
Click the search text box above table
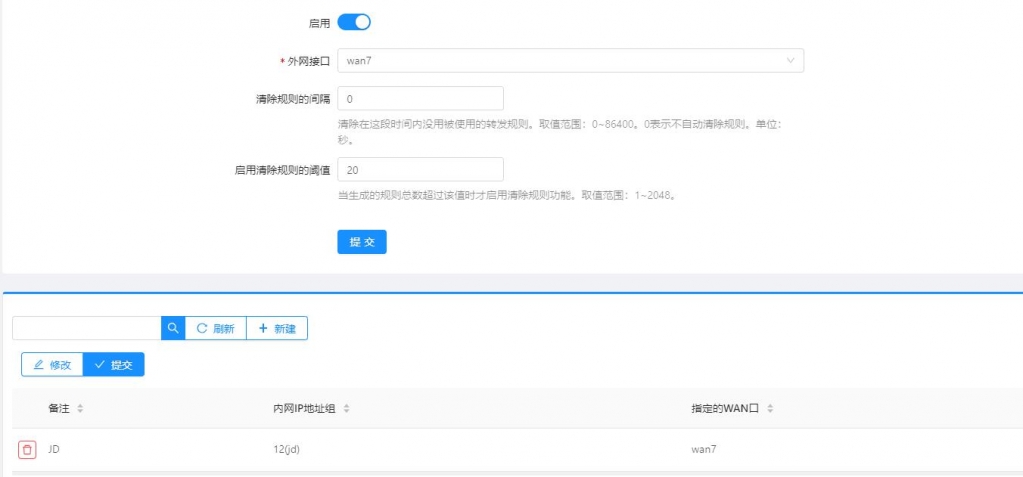[x=87, y=328]
